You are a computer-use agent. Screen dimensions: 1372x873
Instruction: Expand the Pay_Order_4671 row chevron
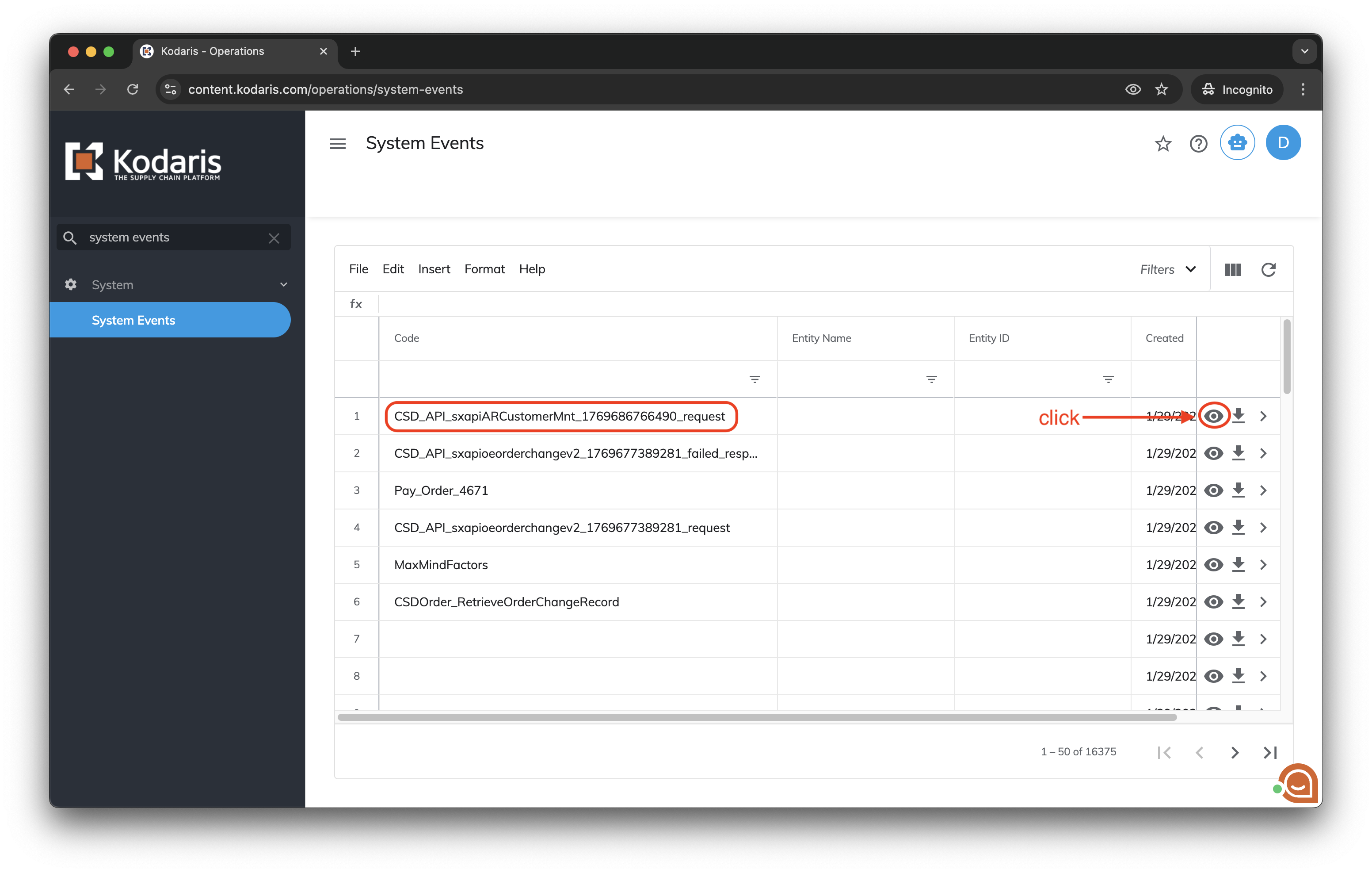pyautogui.click(x=1263, y=490)
